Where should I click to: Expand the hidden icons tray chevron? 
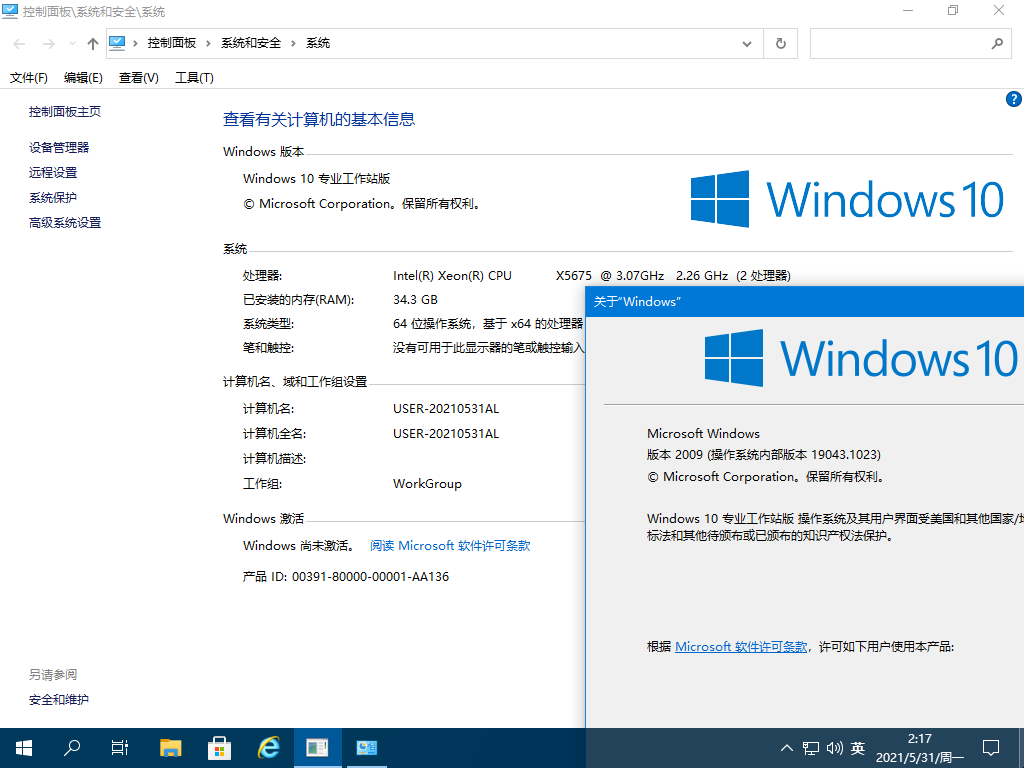[x=787, y=747]
